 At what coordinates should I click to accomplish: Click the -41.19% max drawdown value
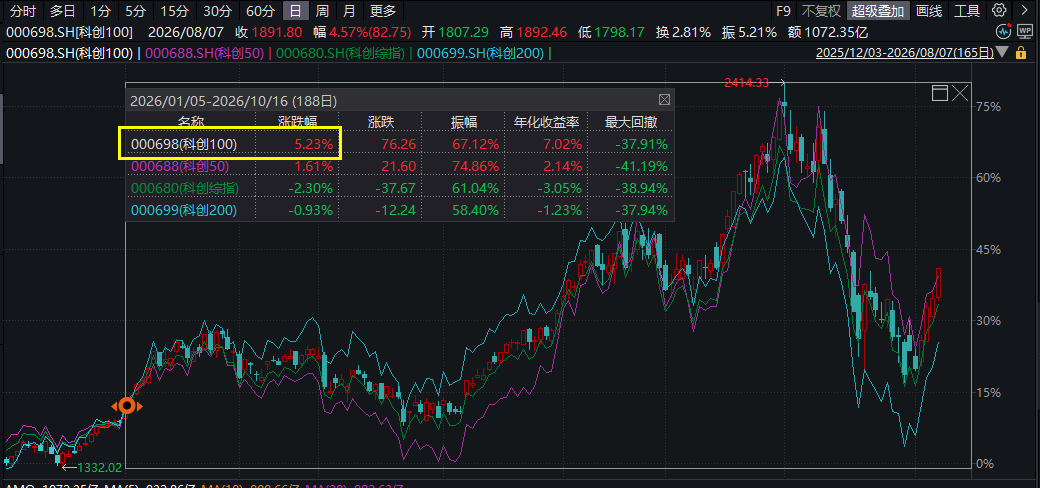pos(641,166)
